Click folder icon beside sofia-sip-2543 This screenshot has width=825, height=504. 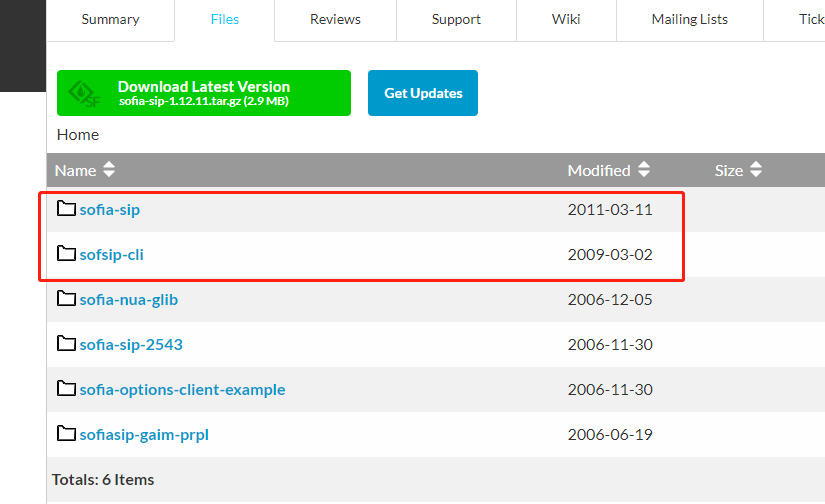click(66, 343)
